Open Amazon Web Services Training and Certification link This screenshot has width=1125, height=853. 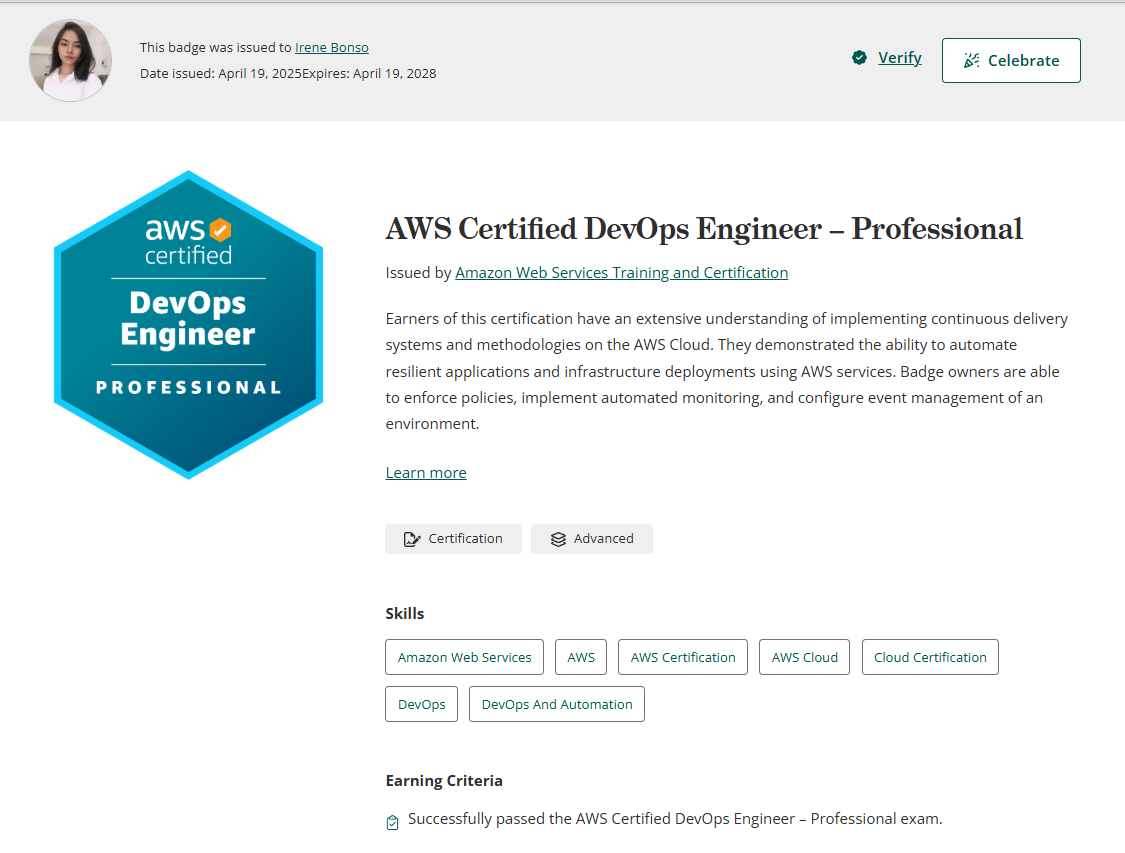pyautogui.click(x=621, y=273)
